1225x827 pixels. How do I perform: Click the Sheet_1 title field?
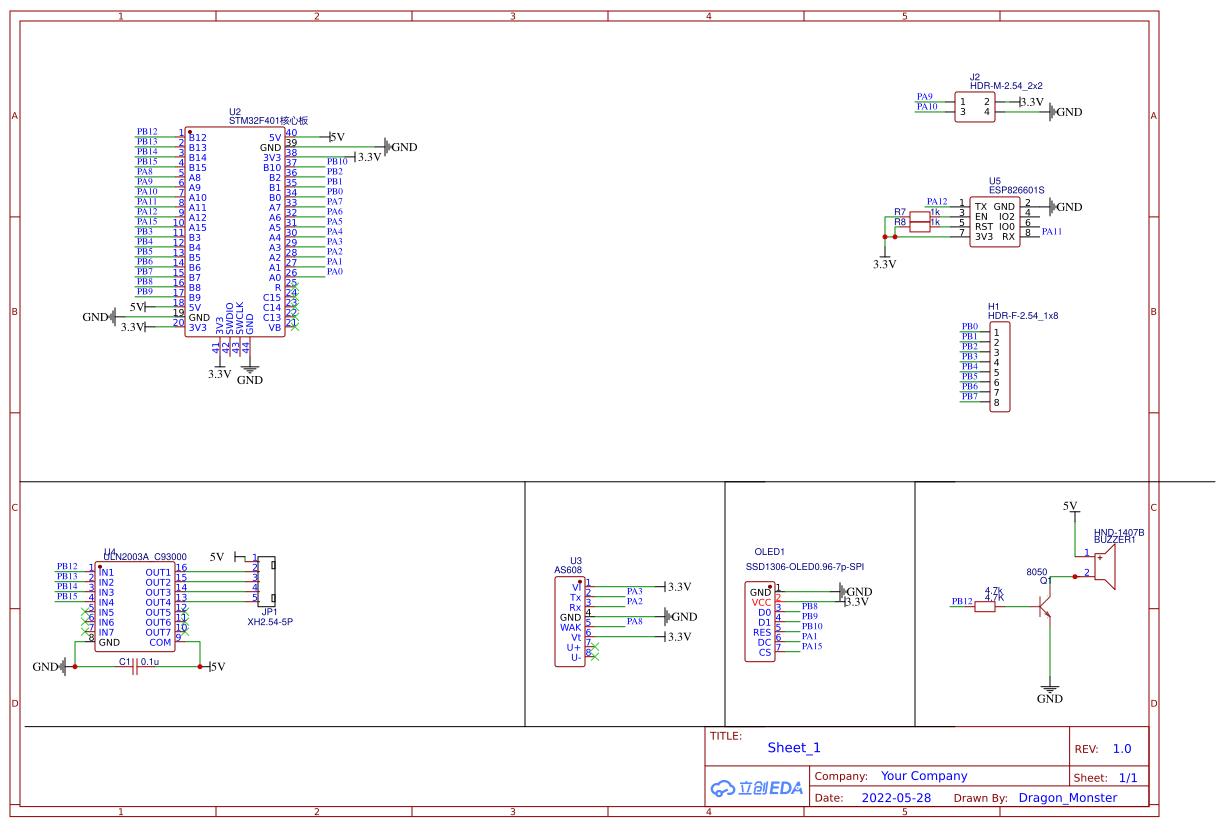[x=794, y=747]
